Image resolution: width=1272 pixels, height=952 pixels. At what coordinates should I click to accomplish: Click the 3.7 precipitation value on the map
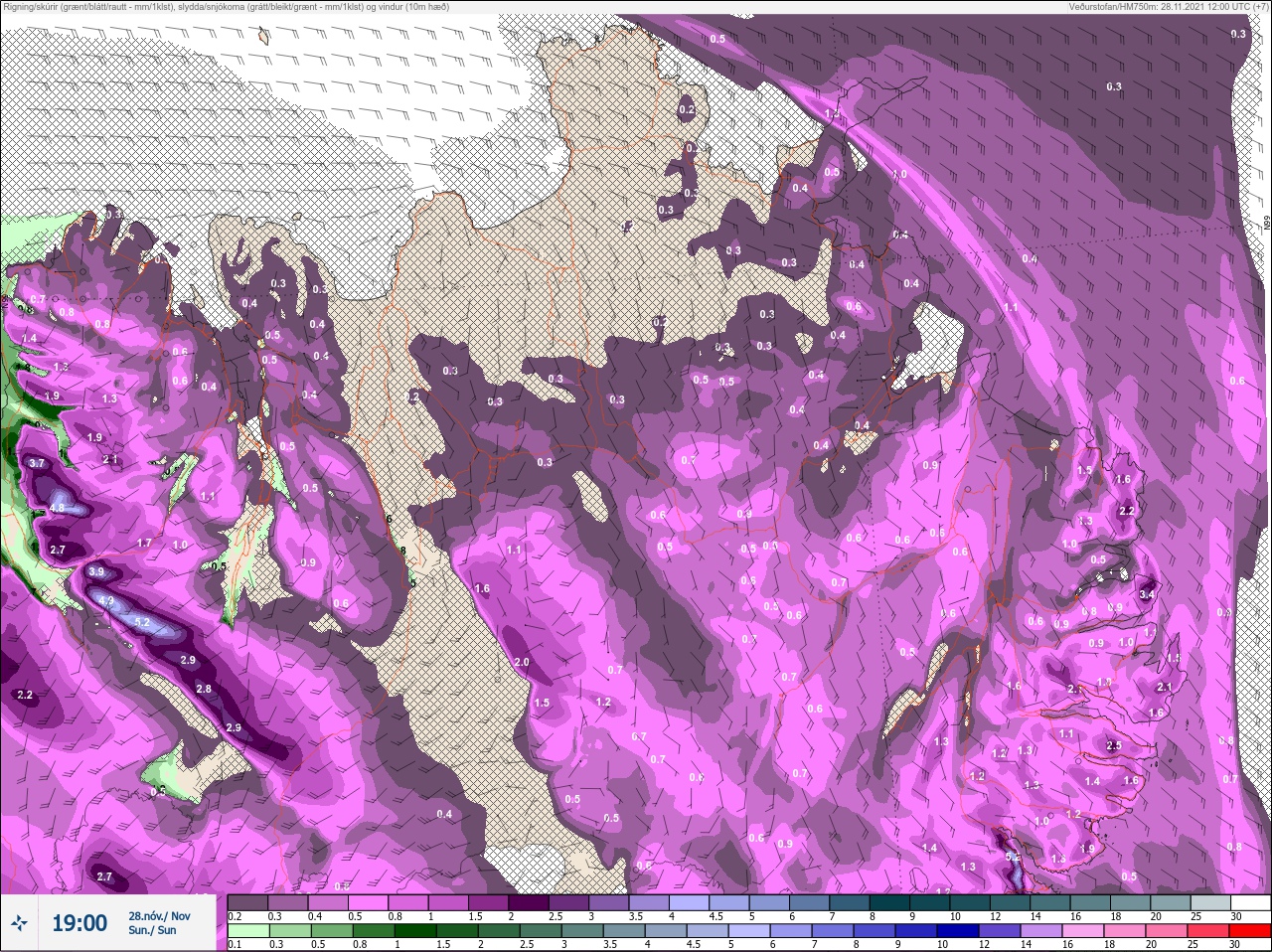pyautogui.click(x=38, y=463)
